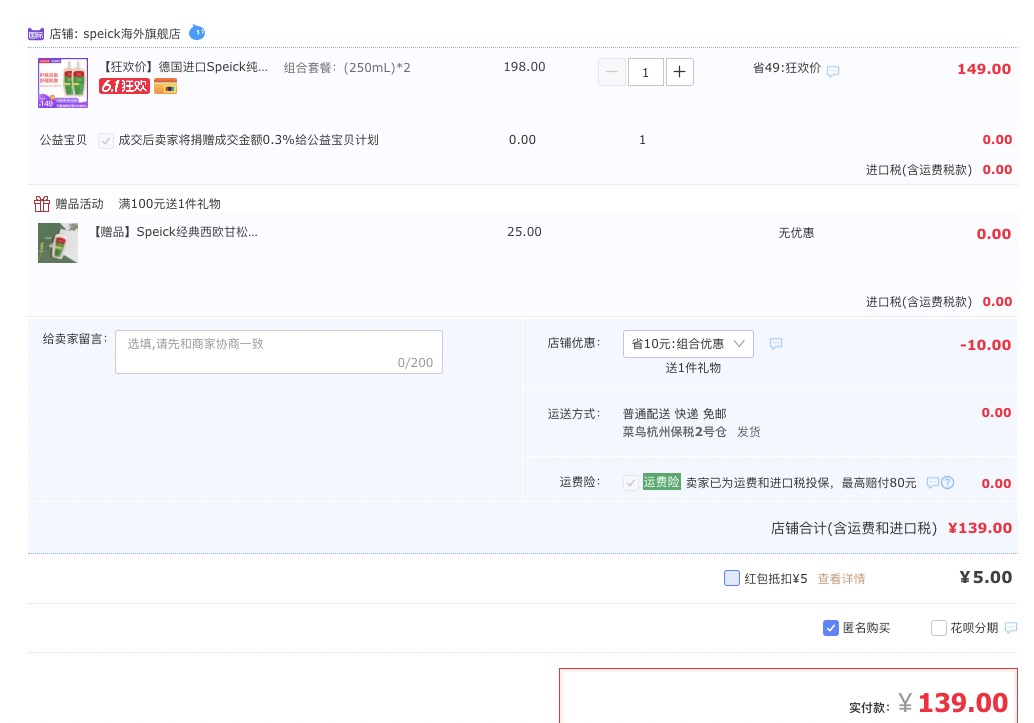
Task: Enable the 花呗分期 checkbox
Action: point(938,628)
